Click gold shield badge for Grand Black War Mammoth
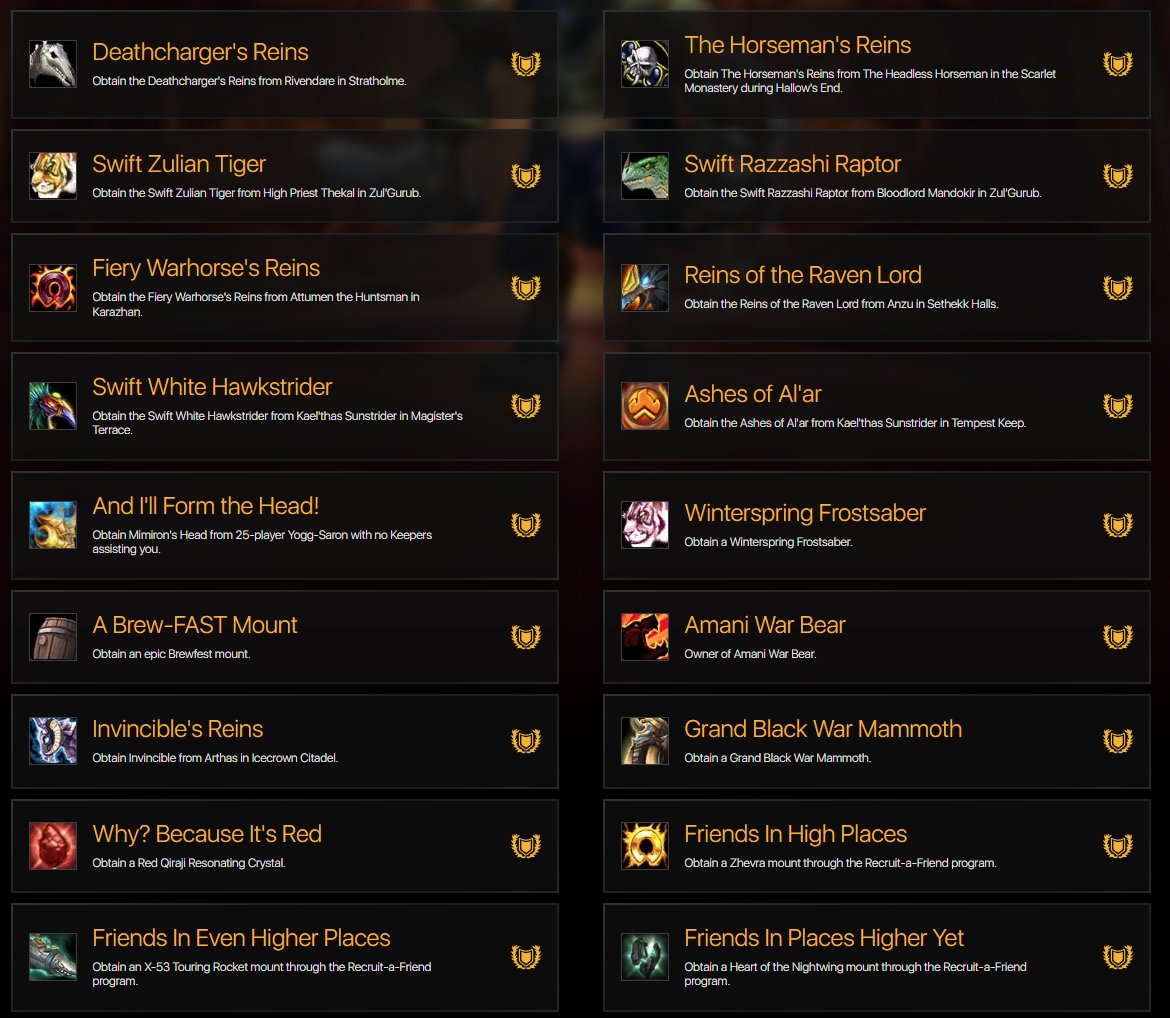The height and width of the screenshot is (1018, 1170). tap(1118, 741)
